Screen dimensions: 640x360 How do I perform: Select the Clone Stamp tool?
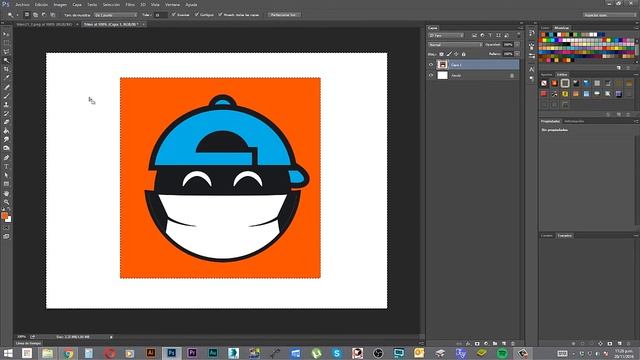(6, 104)
